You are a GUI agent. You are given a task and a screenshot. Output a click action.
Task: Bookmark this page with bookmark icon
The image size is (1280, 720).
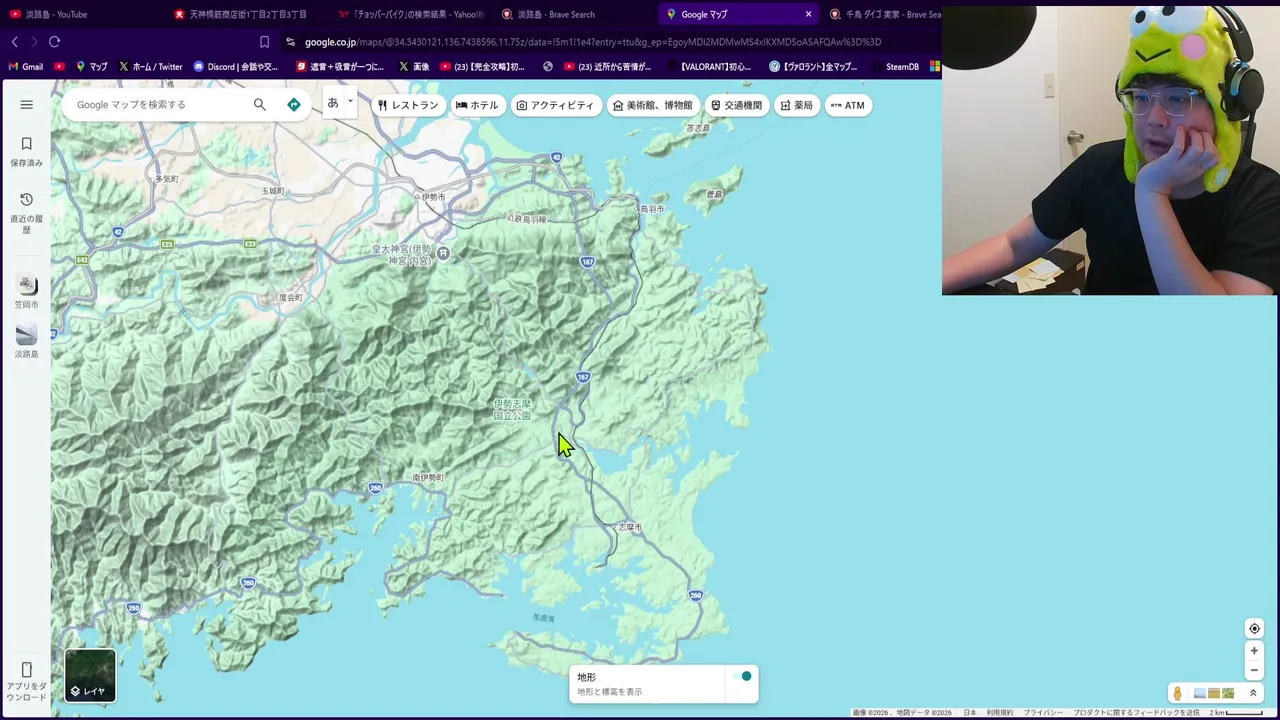(x=264, y=42)
